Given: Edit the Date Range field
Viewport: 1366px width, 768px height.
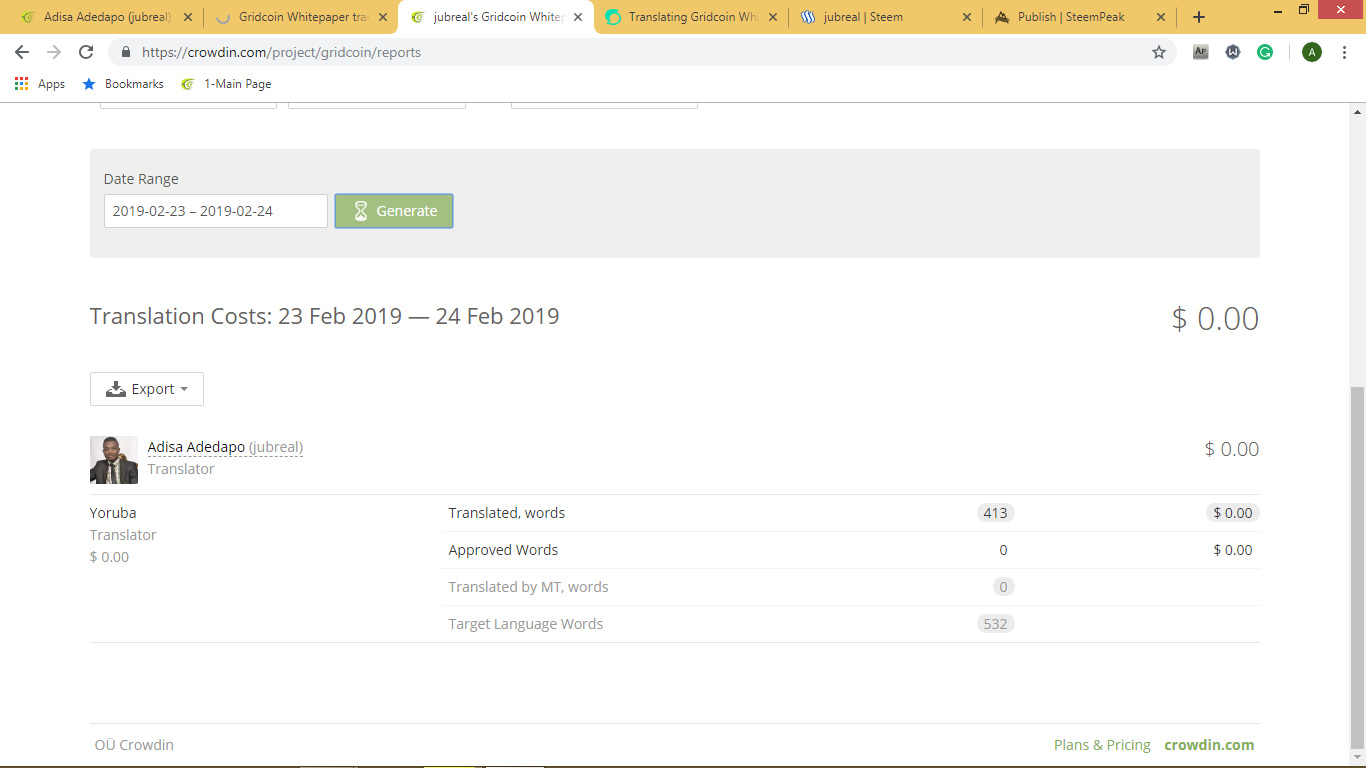Looking at the screenshot, I should point(216,211).
